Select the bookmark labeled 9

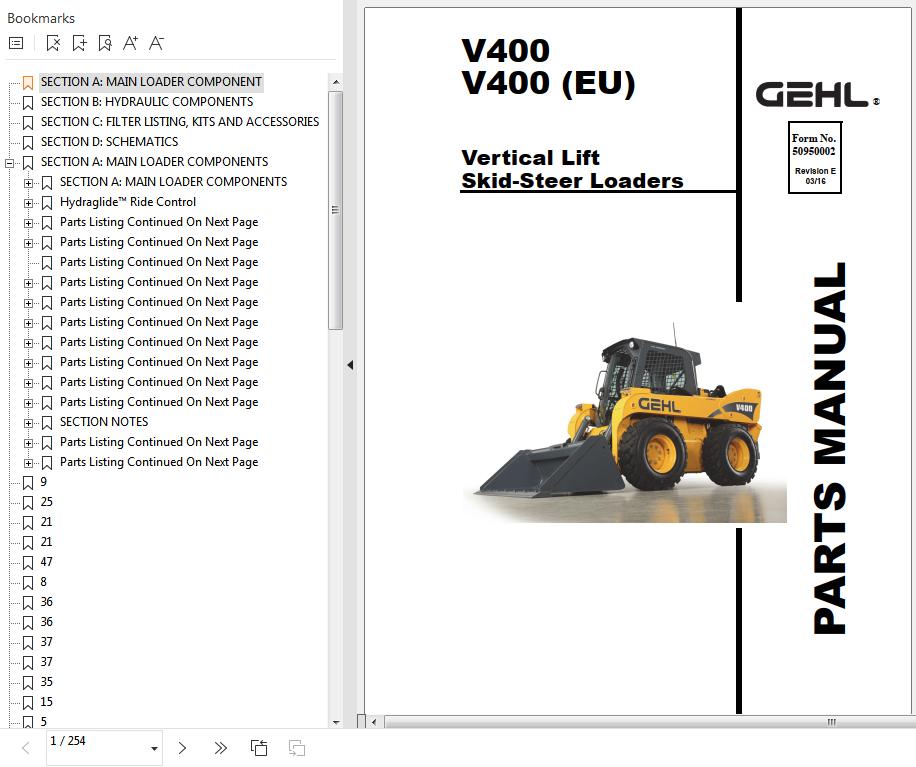(x=43, y=482)
